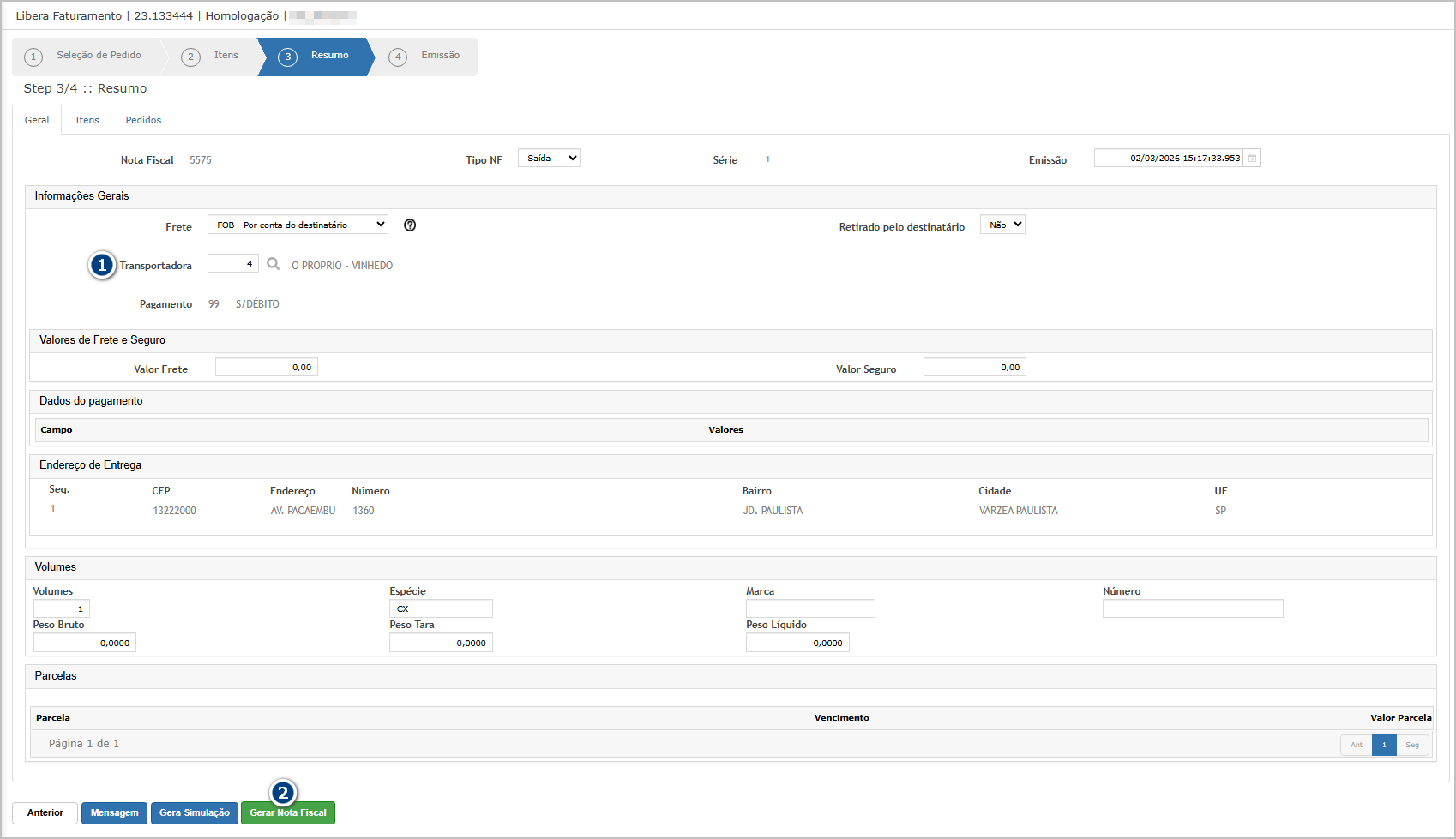Viewport: 1456px width, 839px height.
Task: Click the Gera Simulação button
Action: 195,812
